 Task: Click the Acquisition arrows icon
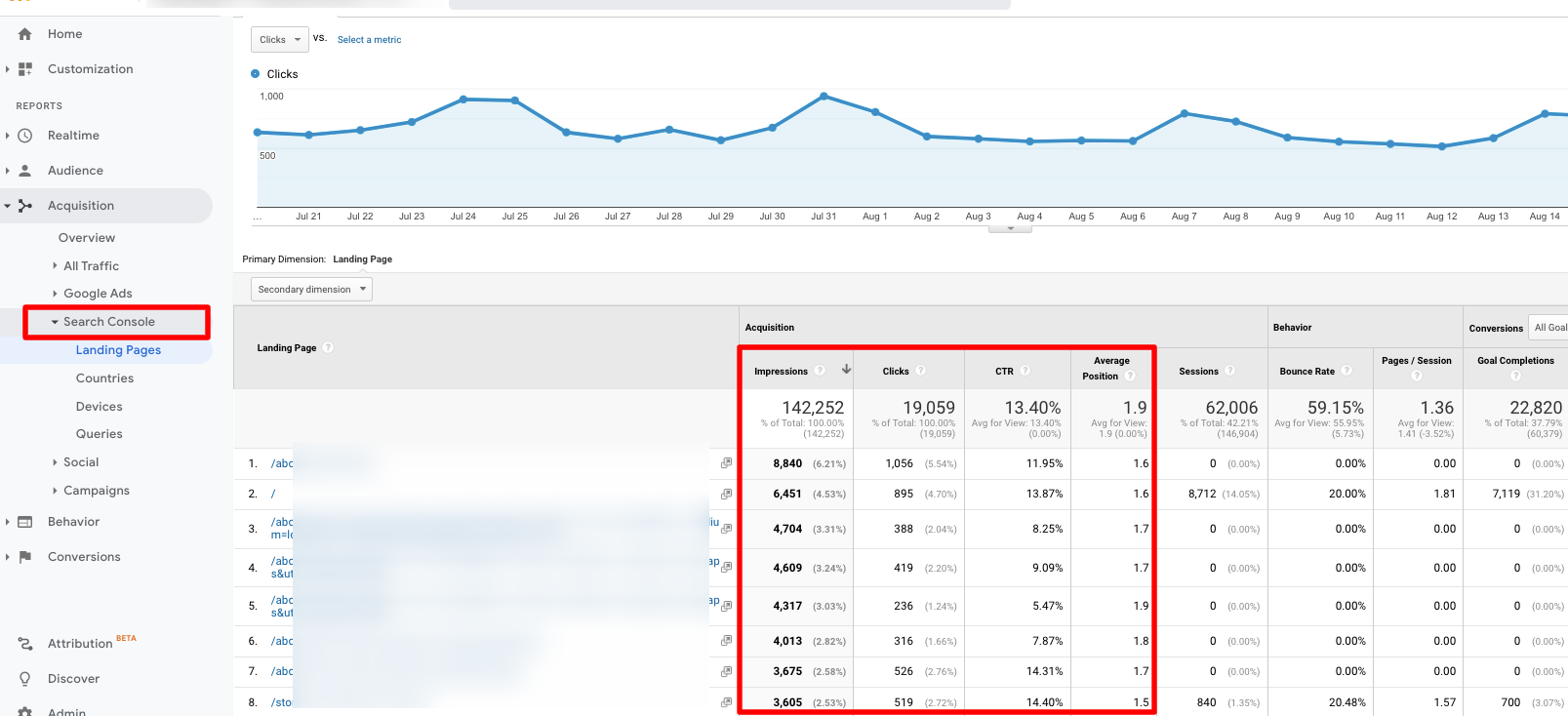[25, 206]
